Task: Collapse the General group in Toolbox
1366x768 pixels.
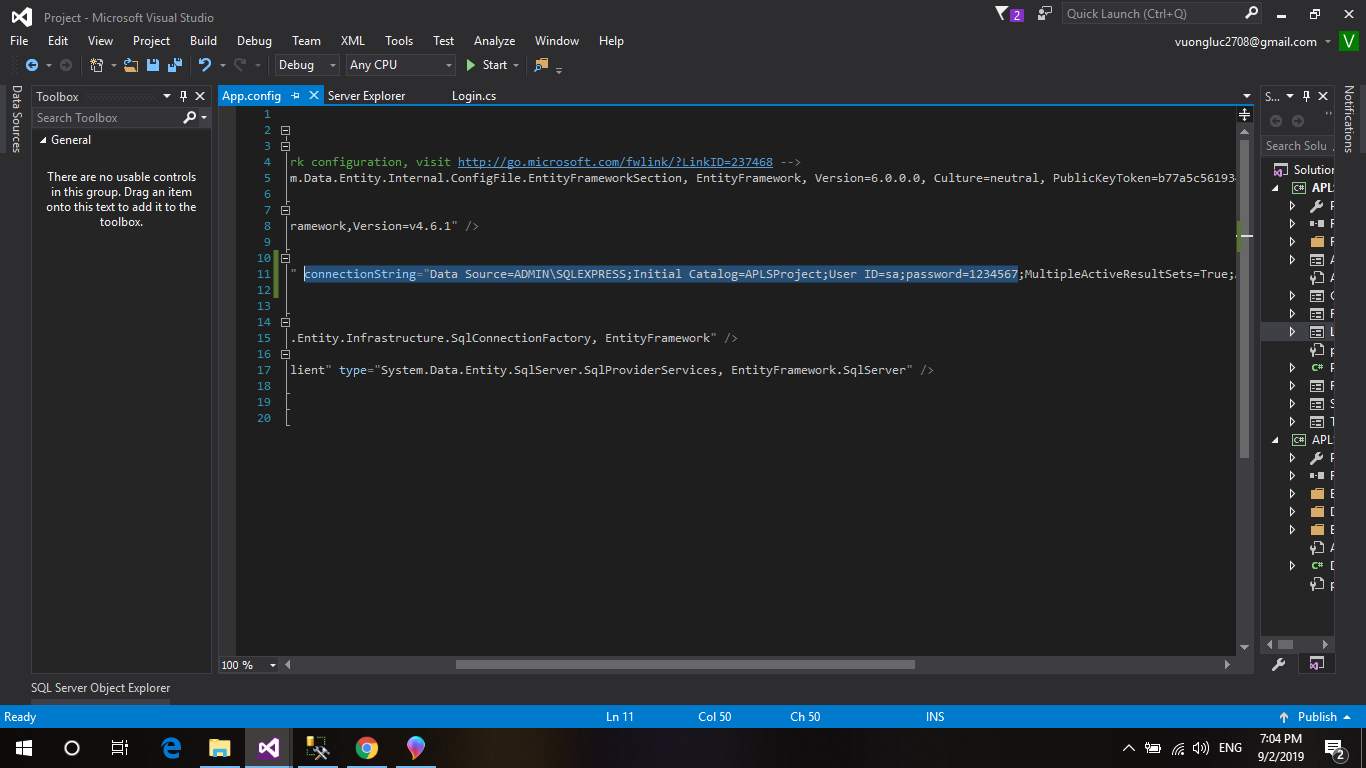Action: [43, 141]
